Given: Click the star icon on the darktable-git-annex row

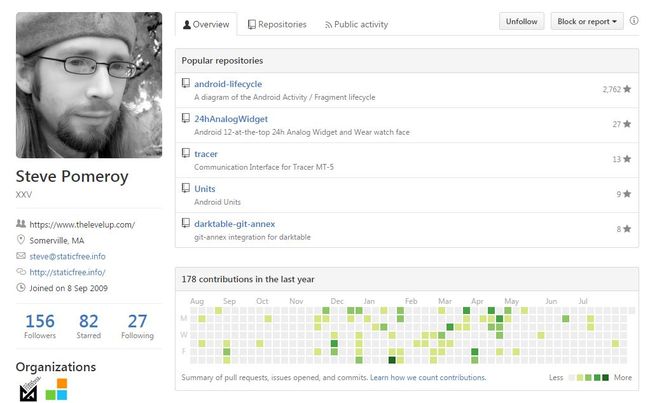Looking at the screenshot, I should [627, 228].
